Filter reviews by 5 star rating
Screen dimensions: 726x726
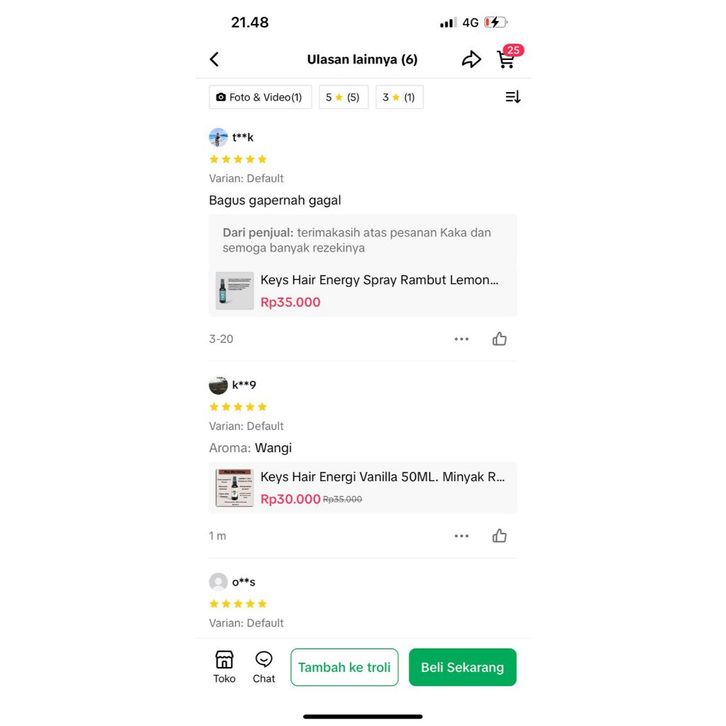tap(343, 97)
